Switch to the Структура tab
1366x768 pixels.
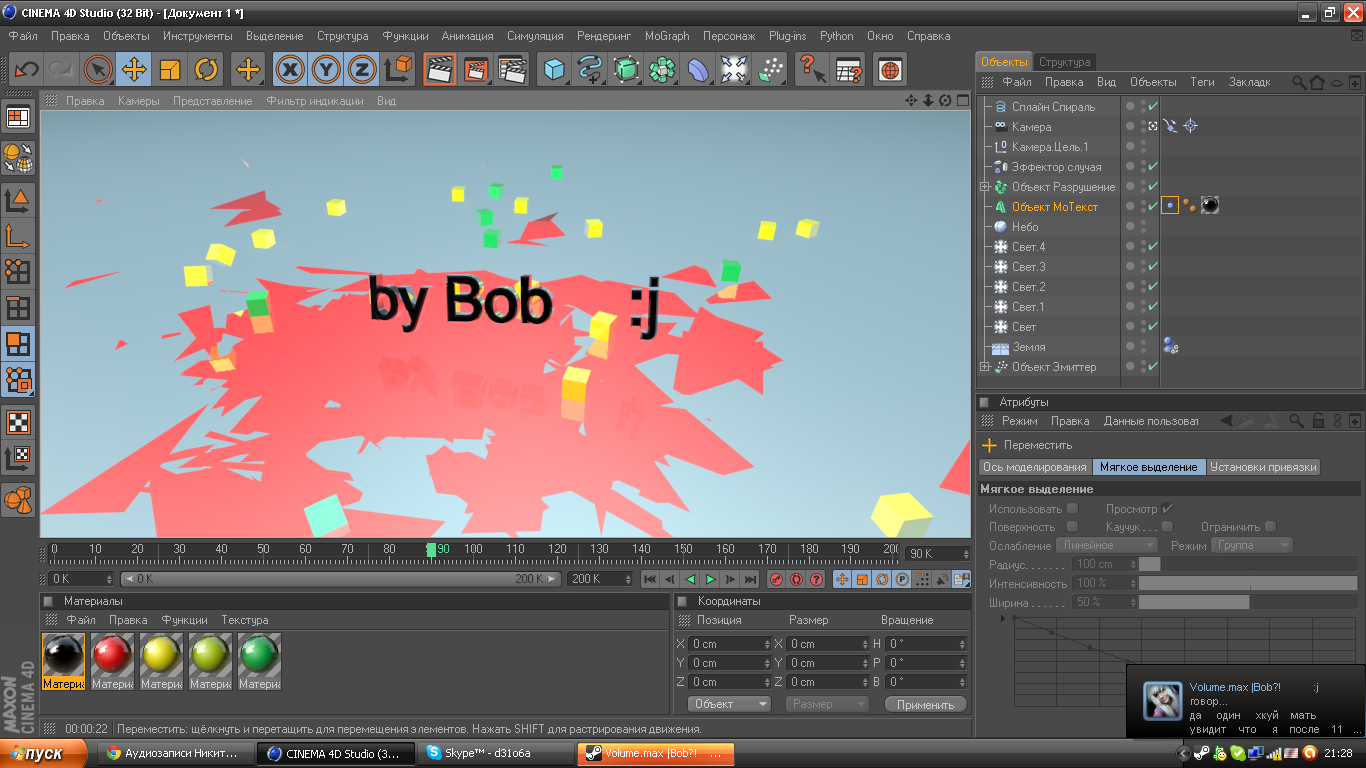click(1065, 62)
